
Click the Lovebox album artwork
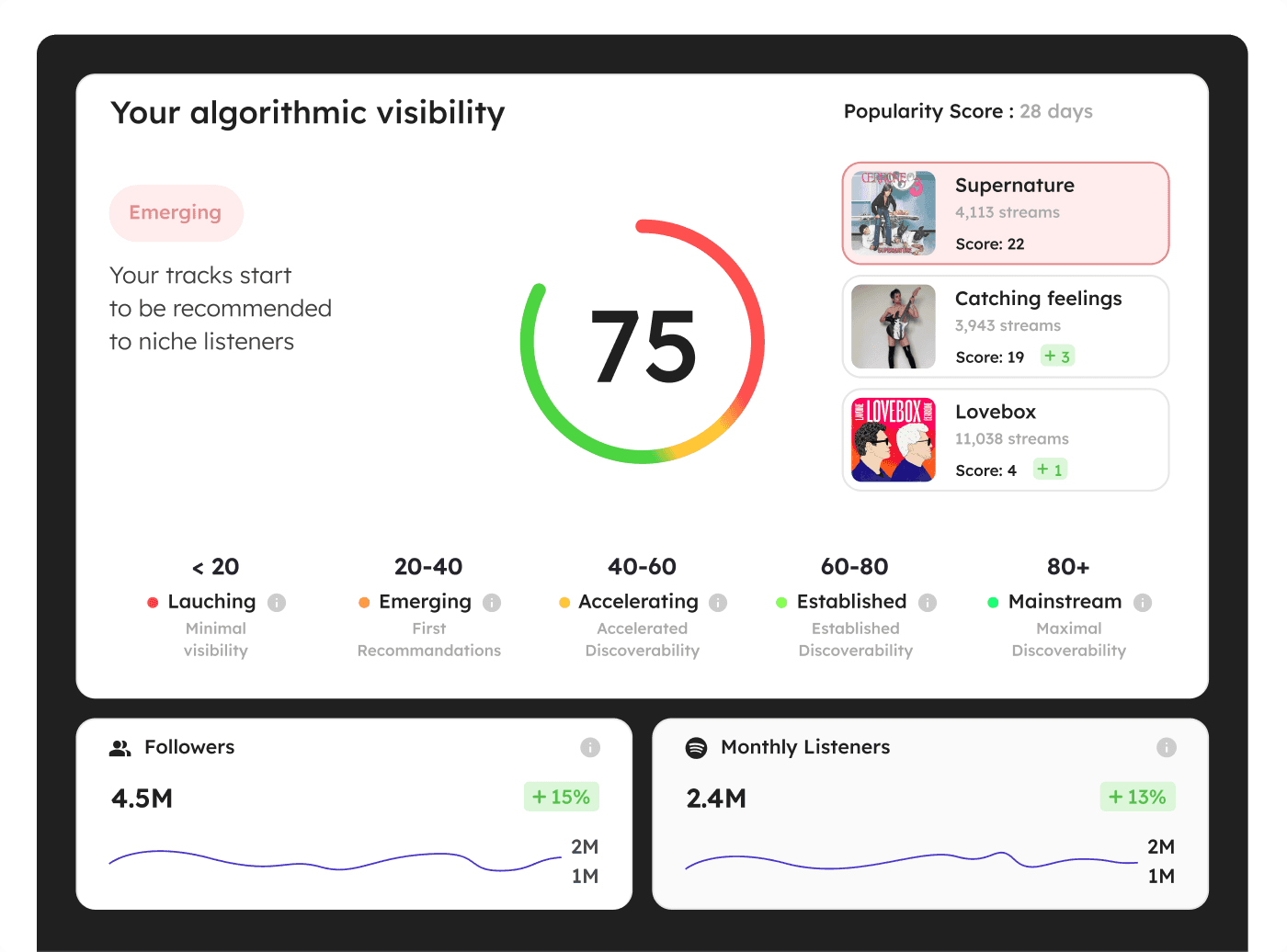pos(894,440)
